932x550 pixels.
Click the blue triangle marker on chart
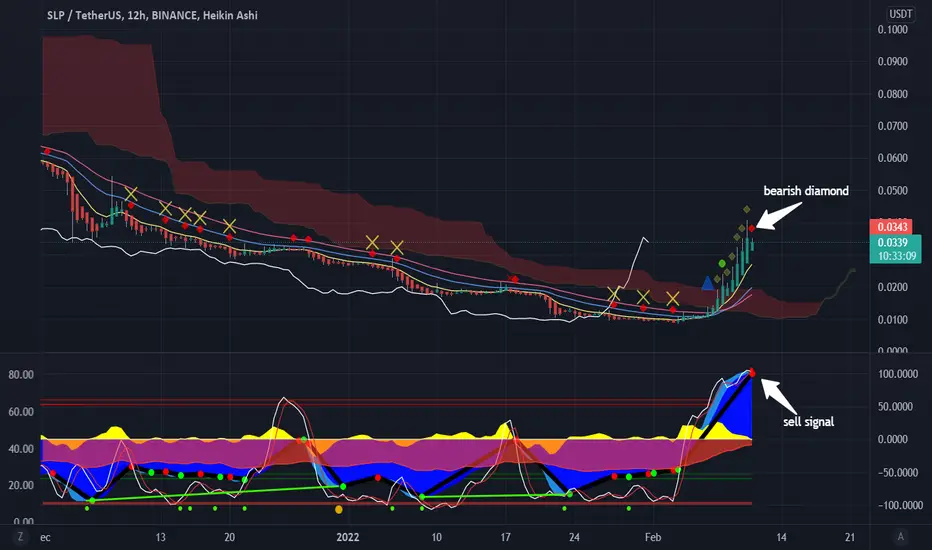[707, 283]
